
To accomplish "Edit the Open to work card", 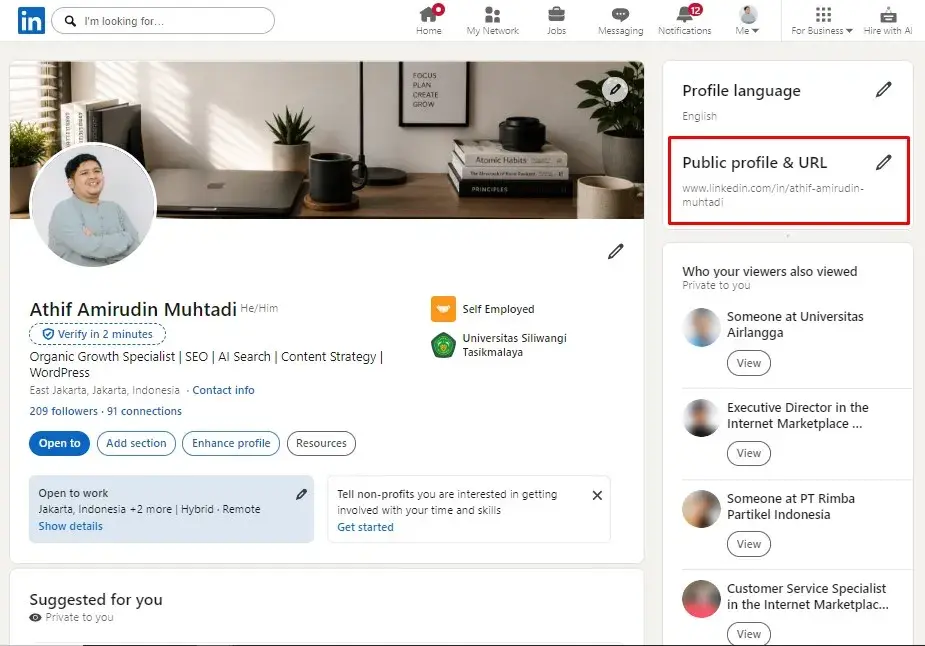I will pyautogui.click(x=301, y=494).
